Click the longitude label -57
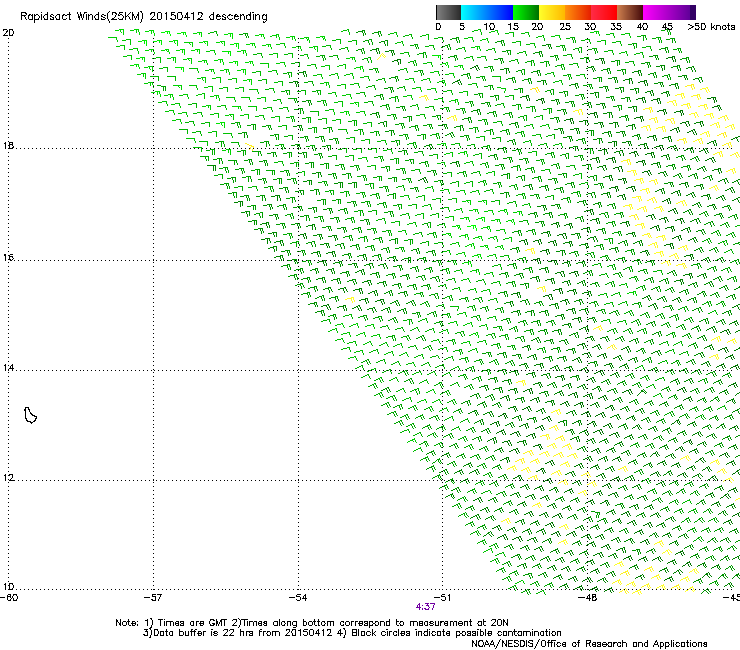740x650 pixels. [153, 598]
